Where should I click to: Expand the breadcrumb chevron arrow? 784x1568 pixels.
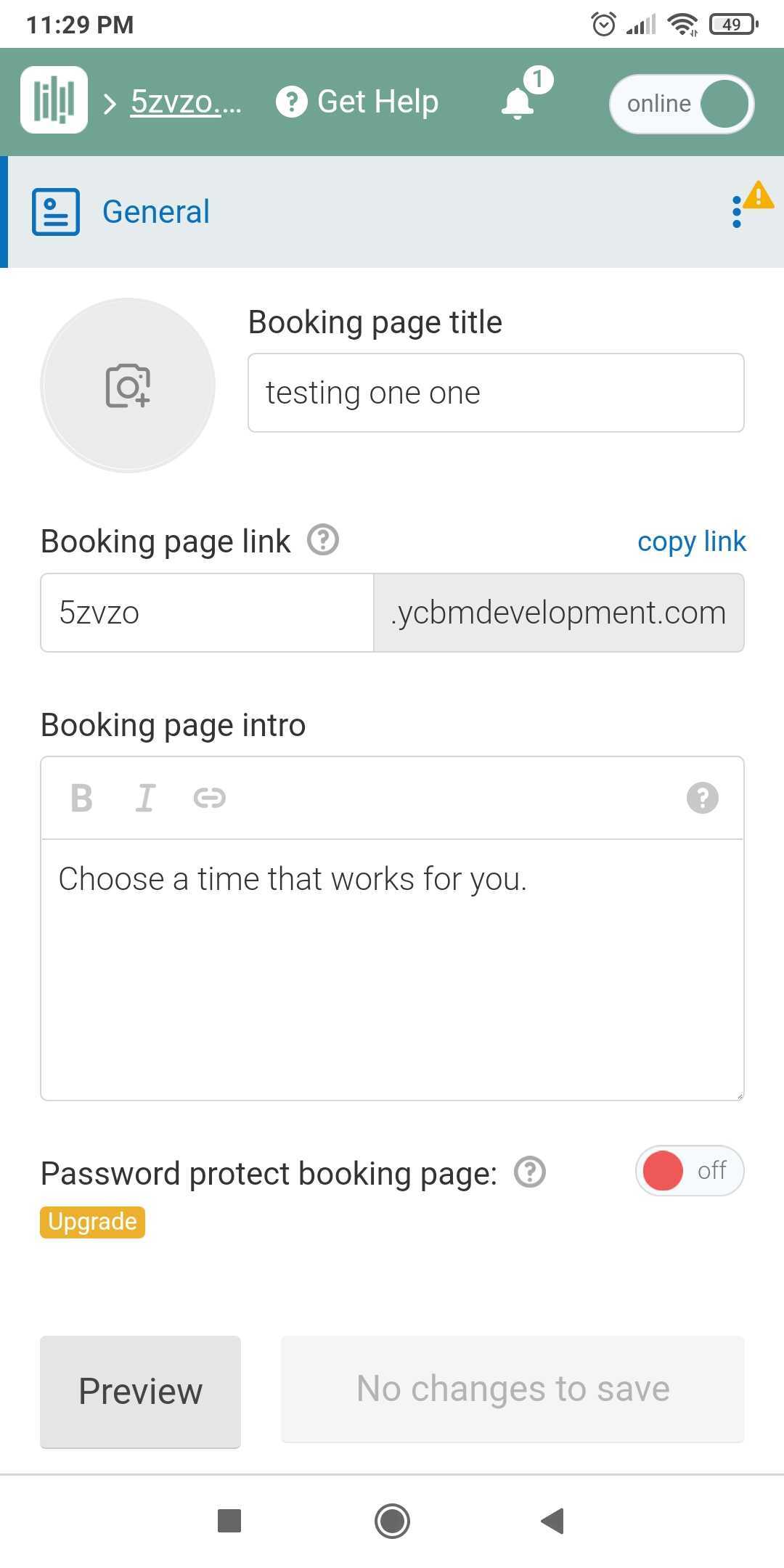[x=110, y=104]
